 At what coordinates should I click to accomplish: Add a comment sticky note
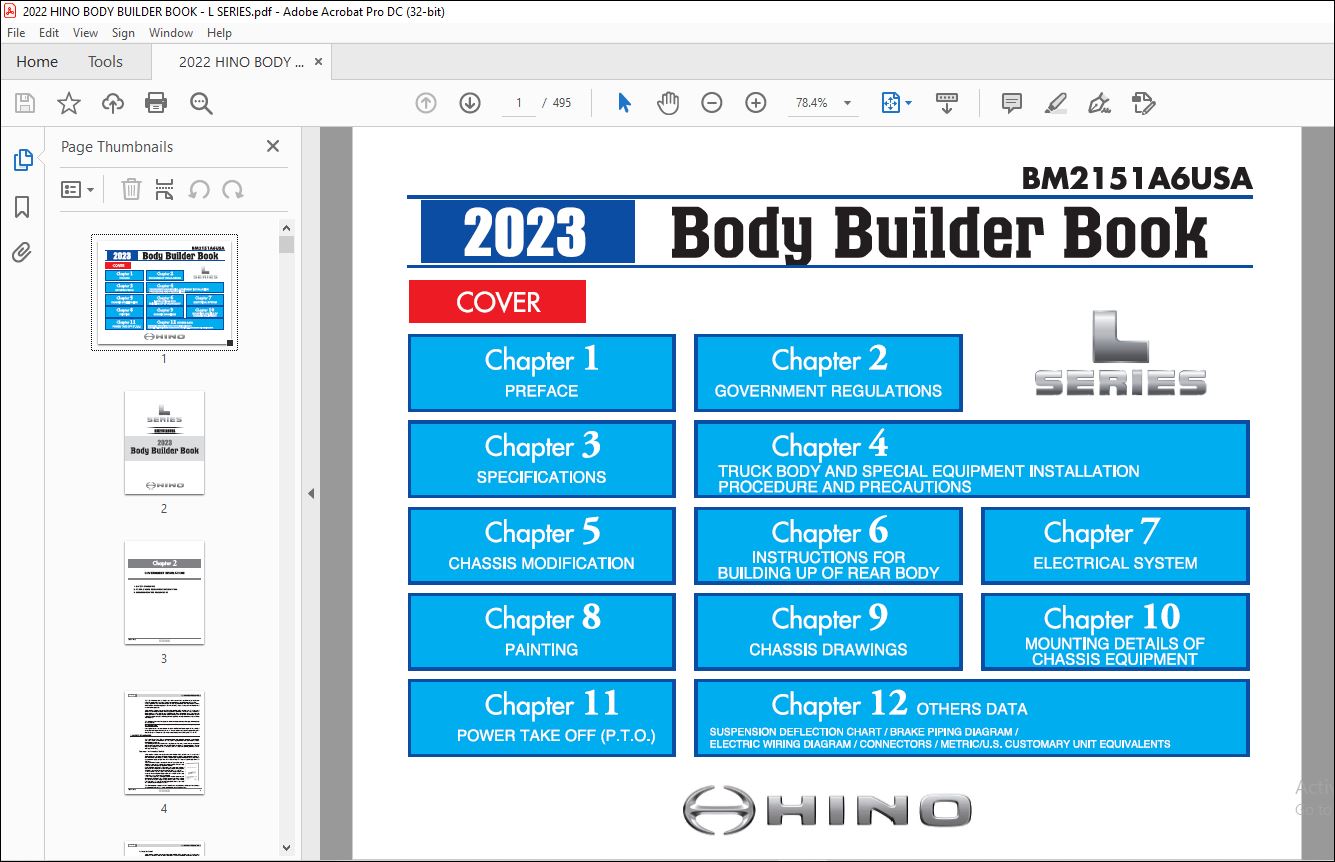(1012, 103)
